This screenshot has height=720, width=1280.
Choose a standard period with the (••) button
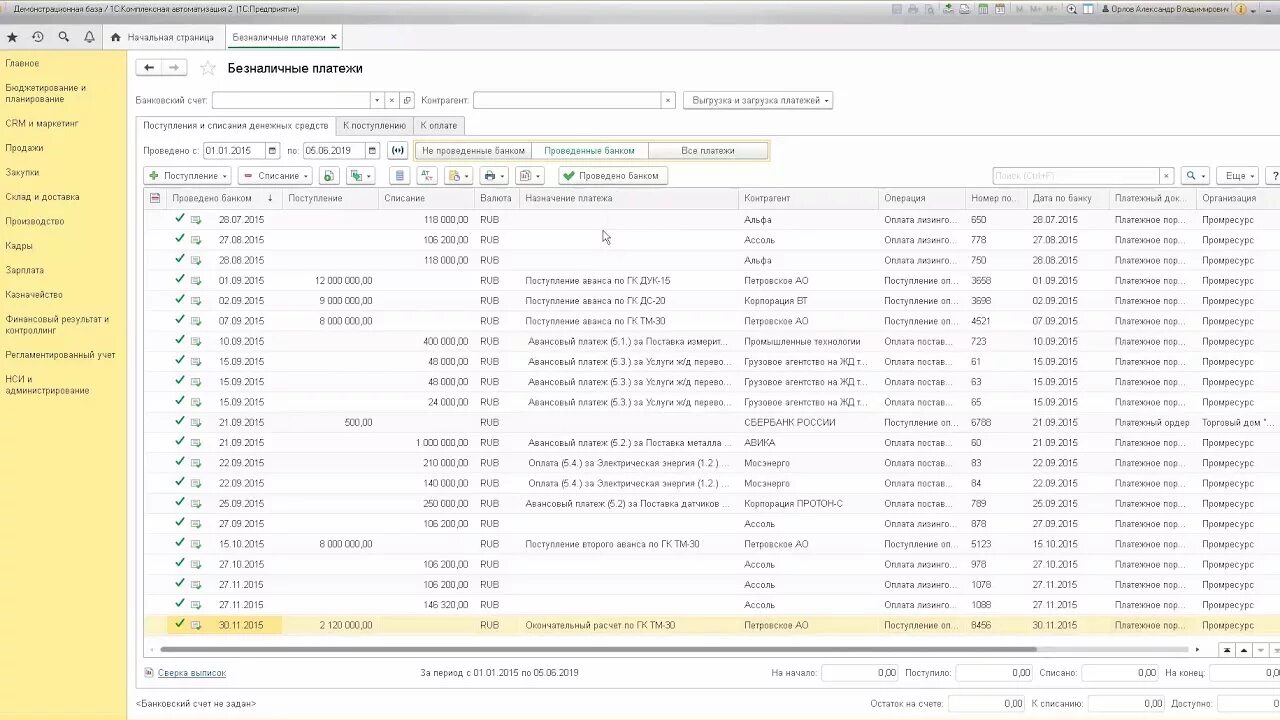point(398,150)
